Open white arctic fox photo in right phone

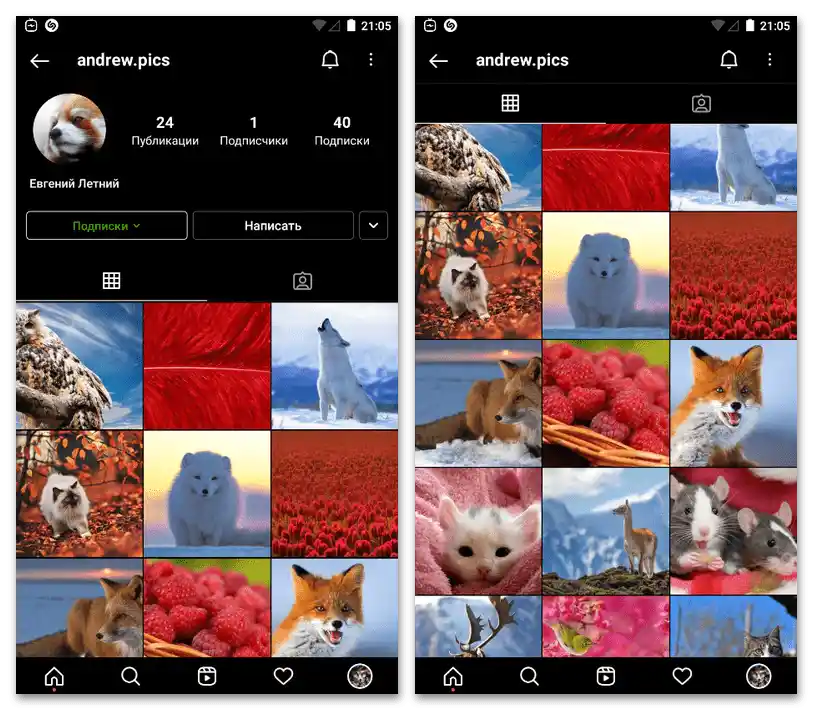pyautogui.click(x=606, y=275)
